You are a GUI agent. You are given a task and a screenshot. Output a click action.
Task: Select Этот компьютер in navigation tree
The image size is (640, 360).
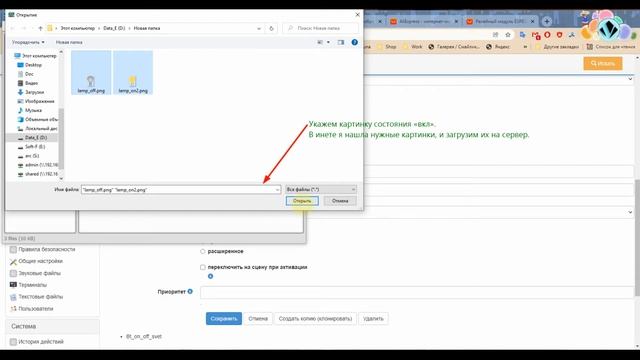(36, 56)
